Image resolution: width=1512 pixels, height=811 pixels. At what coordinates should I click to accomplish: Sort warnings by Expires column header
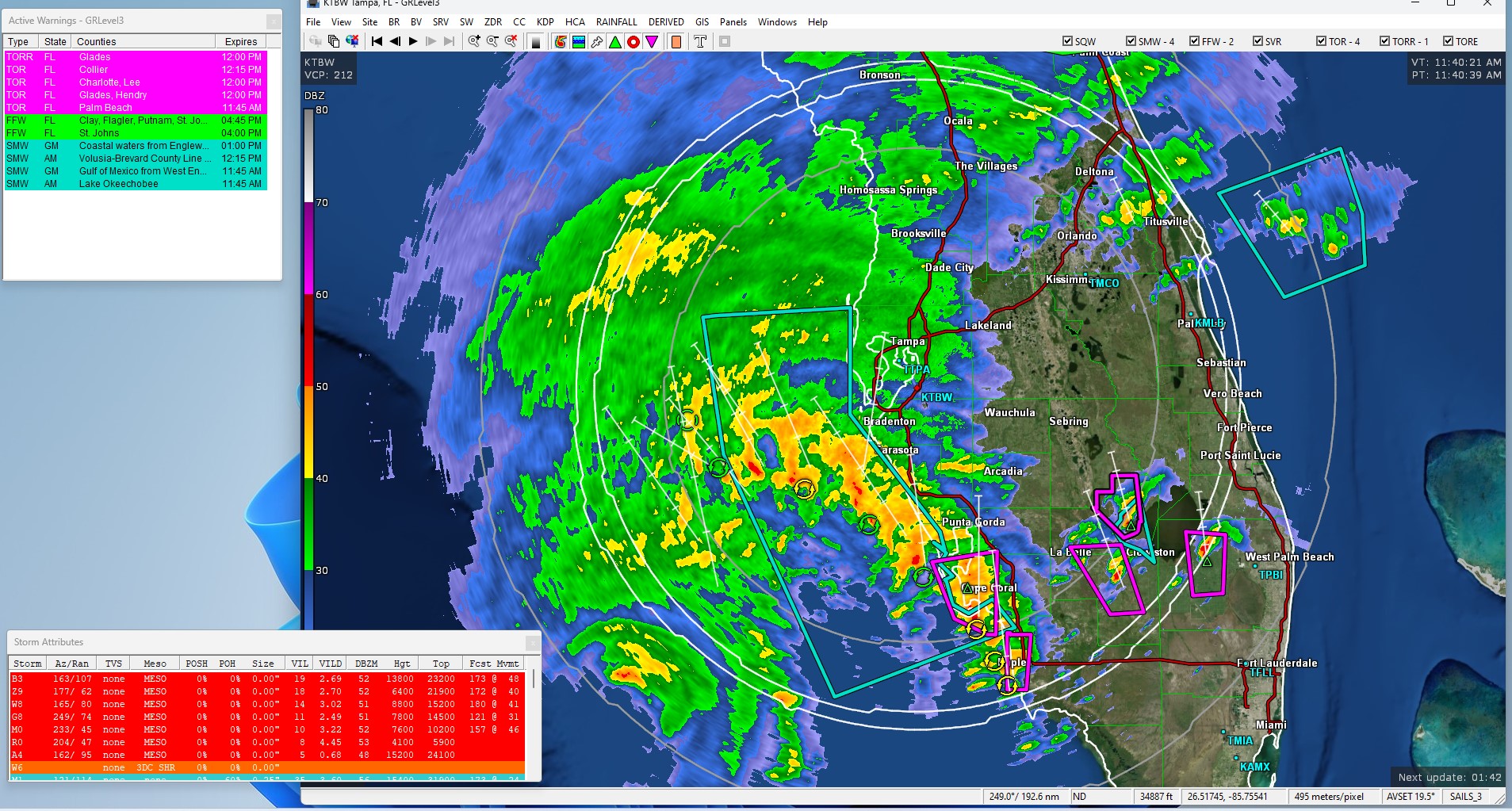(x=240, y=41)
